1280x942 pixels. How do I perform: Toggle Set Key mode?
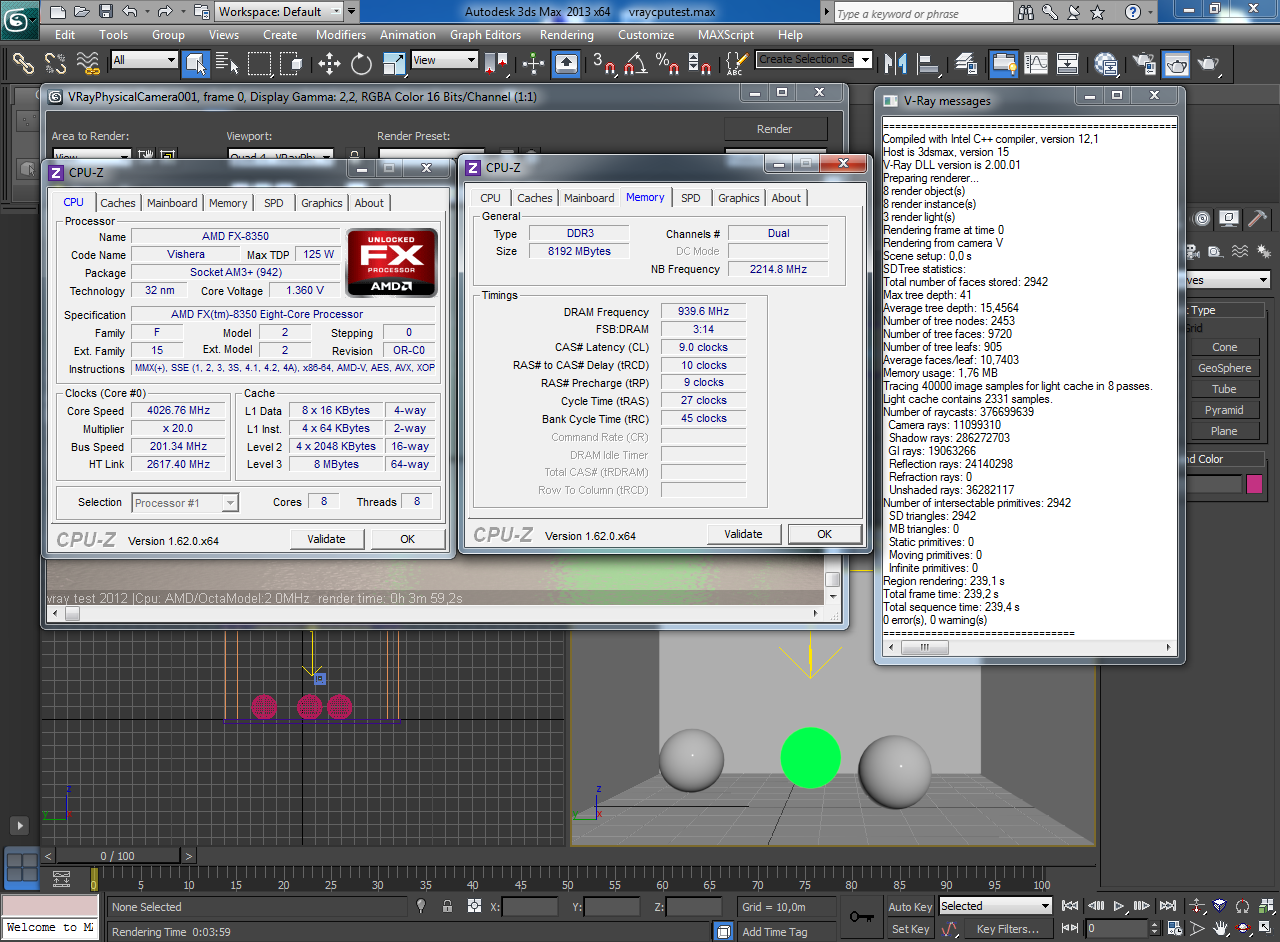point(910,929)
